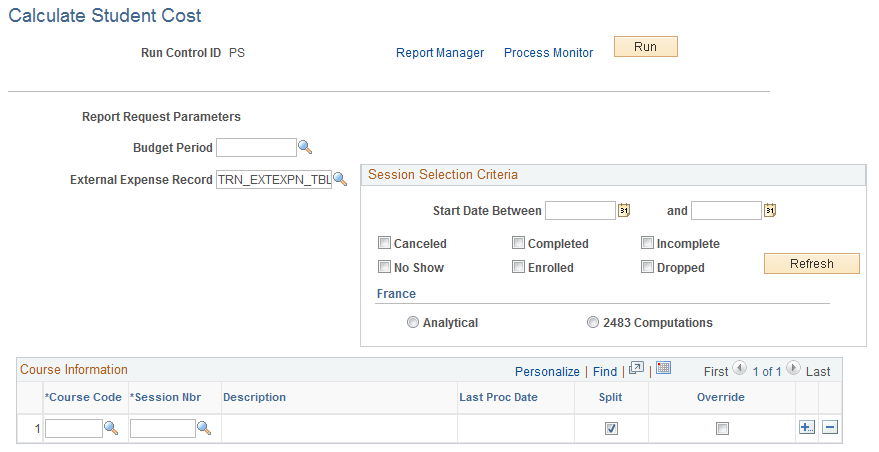Screen dimensions: 879x452
Task: Select the Analytical radio button
Action: (x=413, y=323)
